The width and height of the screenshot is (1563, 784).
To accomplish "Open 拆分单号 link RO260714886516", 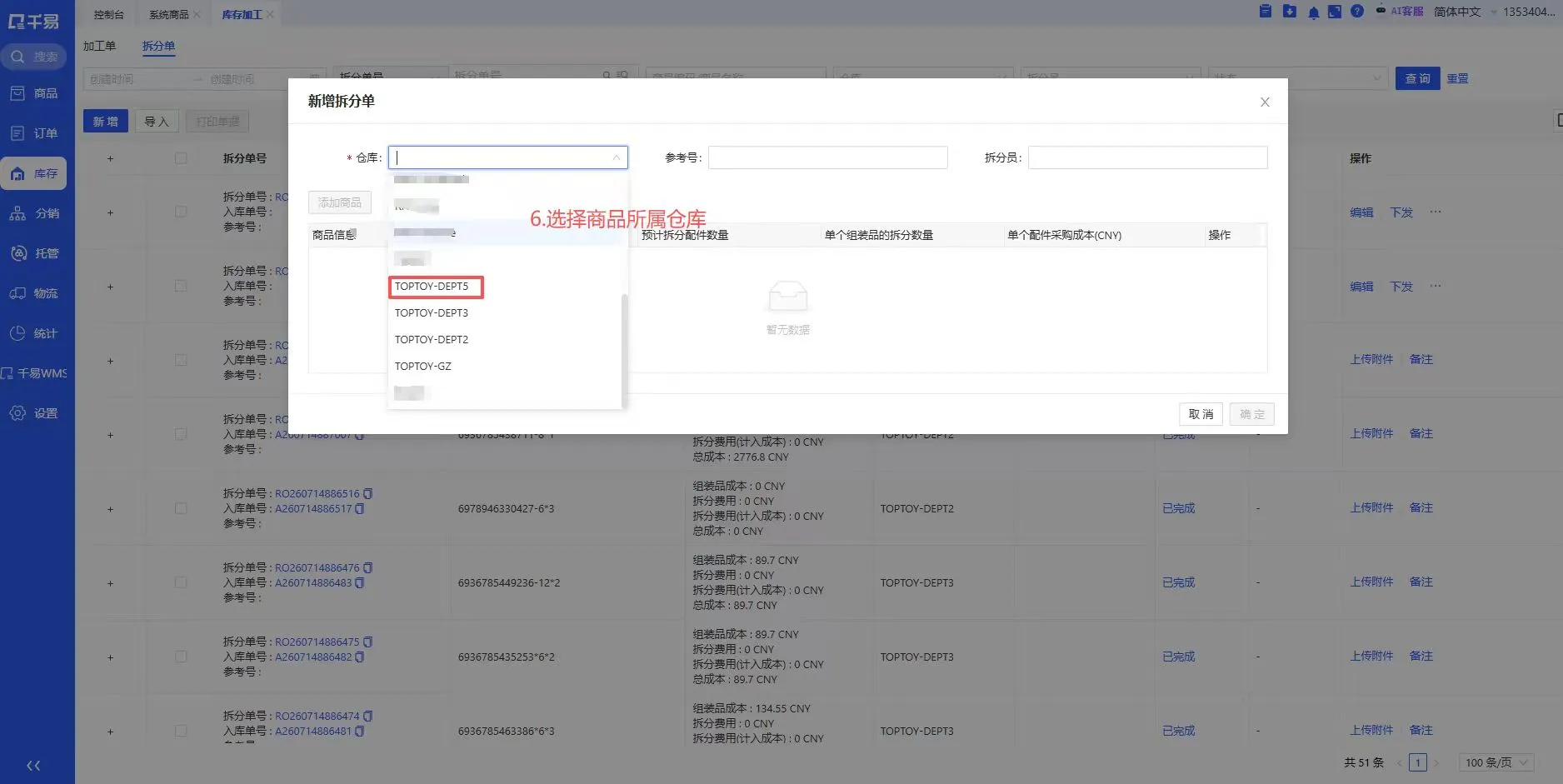I will click(x=317, y=493).
